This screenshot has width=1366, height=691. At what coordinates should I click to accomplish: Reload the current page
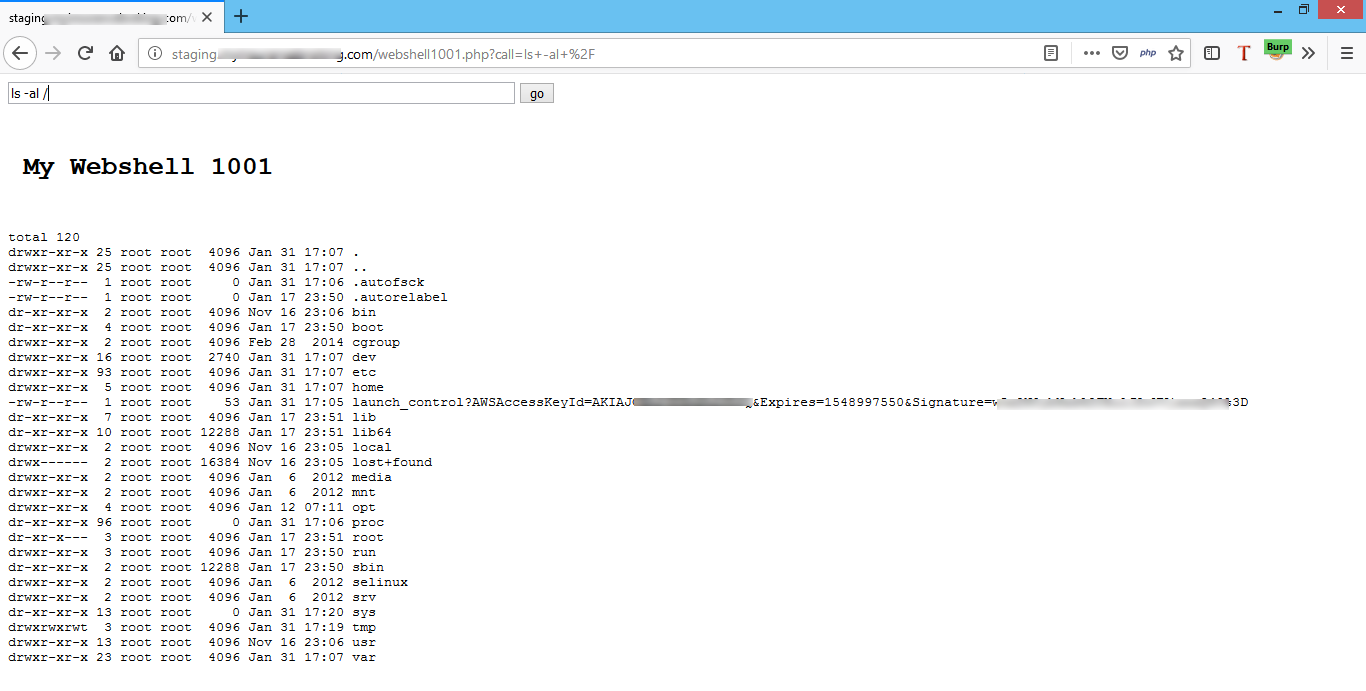(86, 53)
